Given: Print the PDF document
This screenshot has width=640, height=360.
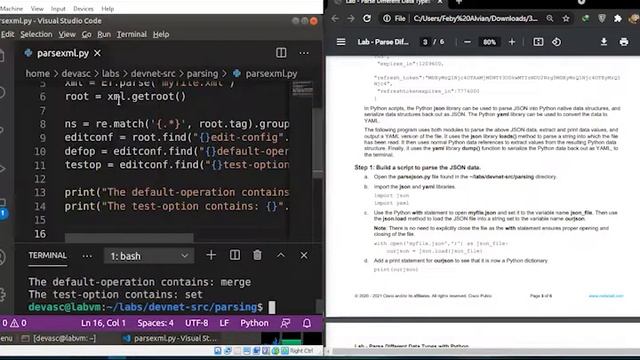Looking at the screenshot, I should point(624,42).
